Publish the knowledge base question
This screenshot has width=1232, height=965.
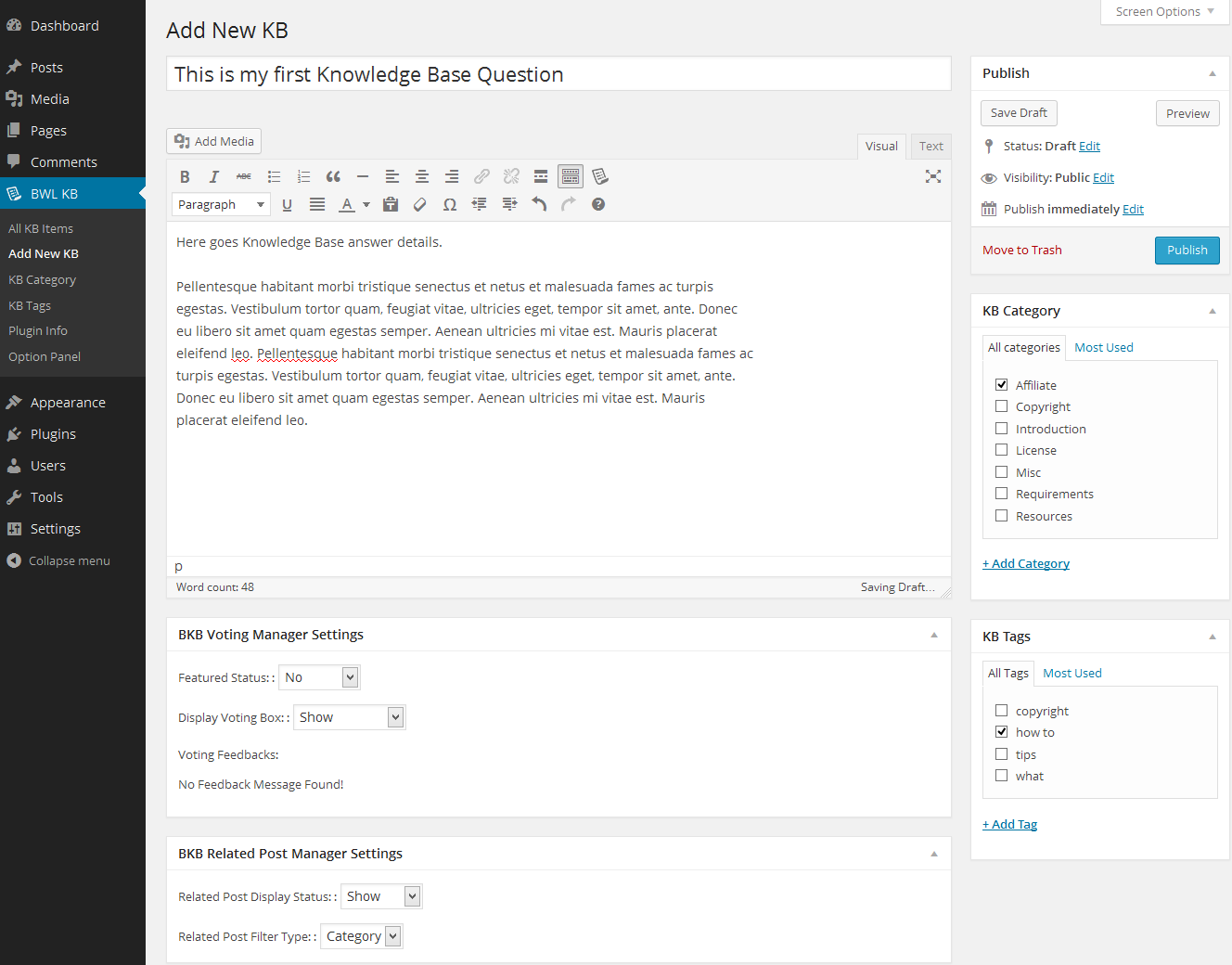click(x=1187, y=250)
